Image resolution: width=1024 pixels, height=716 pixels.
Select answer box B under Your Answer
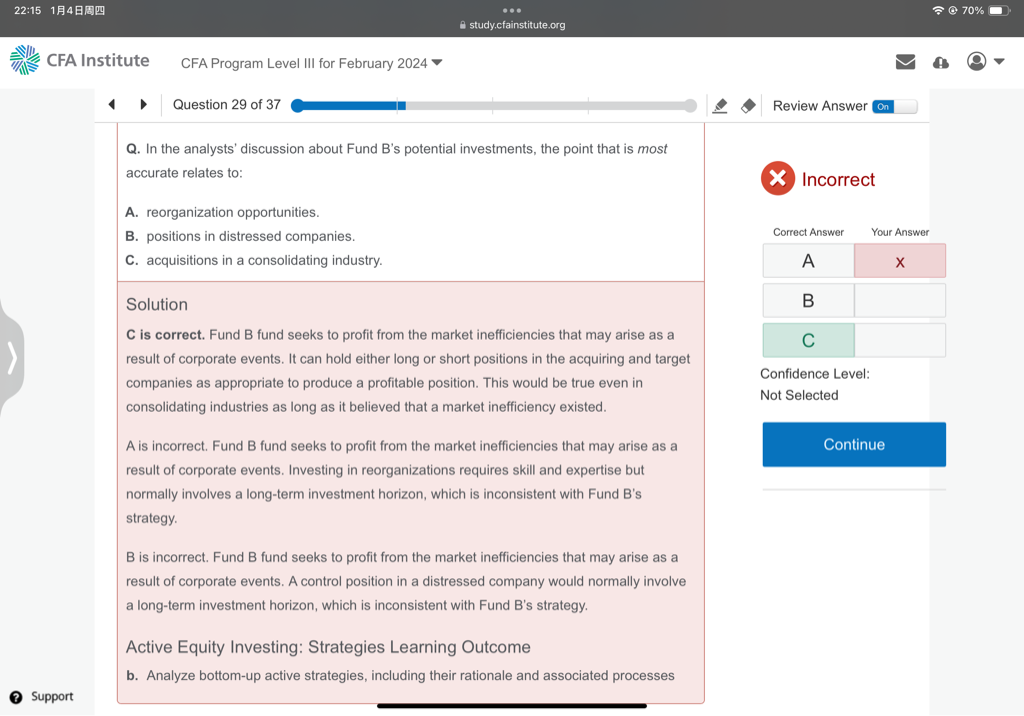(x=899, y=301)
